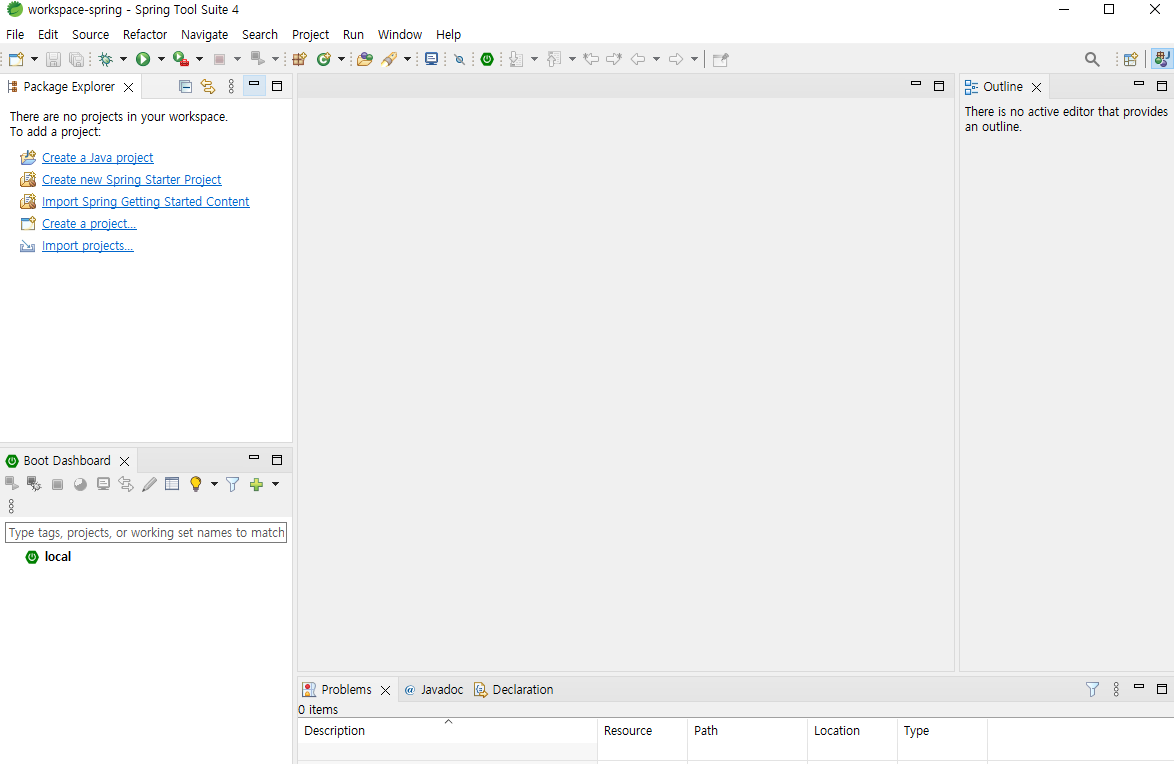The height and width of the screenshot is (764, 1174).
Task: Click the lightbulb icon in Boot Dashboard
Action: pyautogui.click(x=196, y=484)
